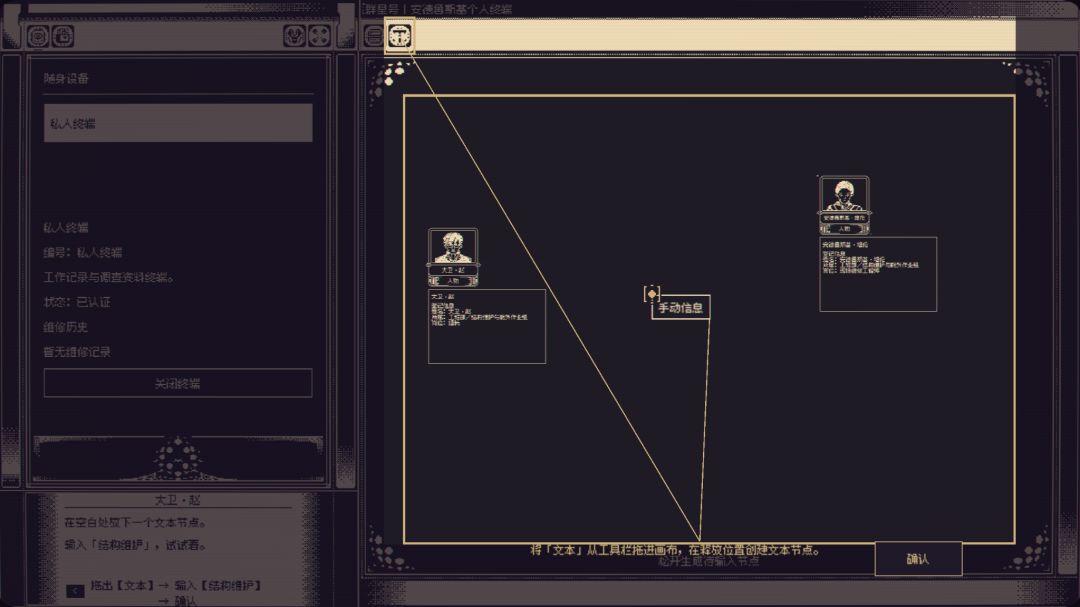
Task: Click the 状态：已认证 status line
Action: [x=76, y=302]
